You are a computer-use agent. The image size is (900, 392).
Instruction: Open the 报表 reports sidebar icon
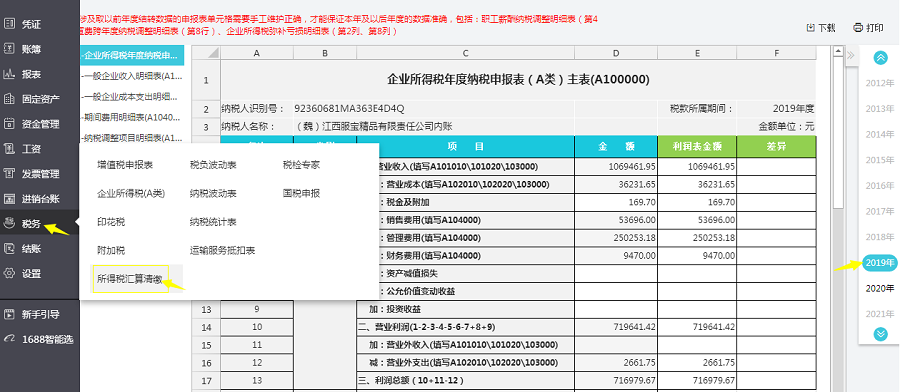click(x=9, y=74)
